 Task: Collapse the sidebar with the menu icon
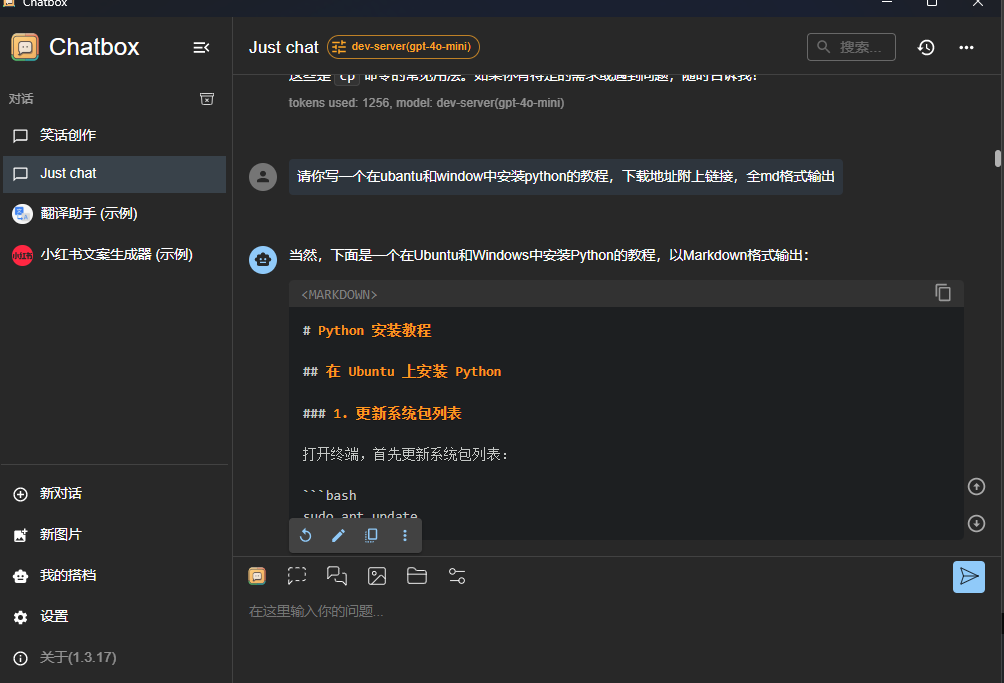[201, 47]
